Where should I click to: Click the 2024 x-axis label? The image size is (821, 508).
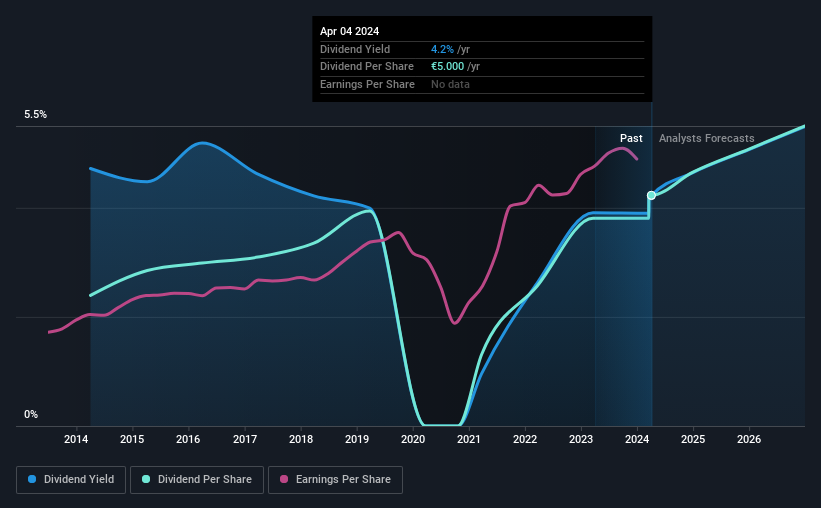pos(637,439)
